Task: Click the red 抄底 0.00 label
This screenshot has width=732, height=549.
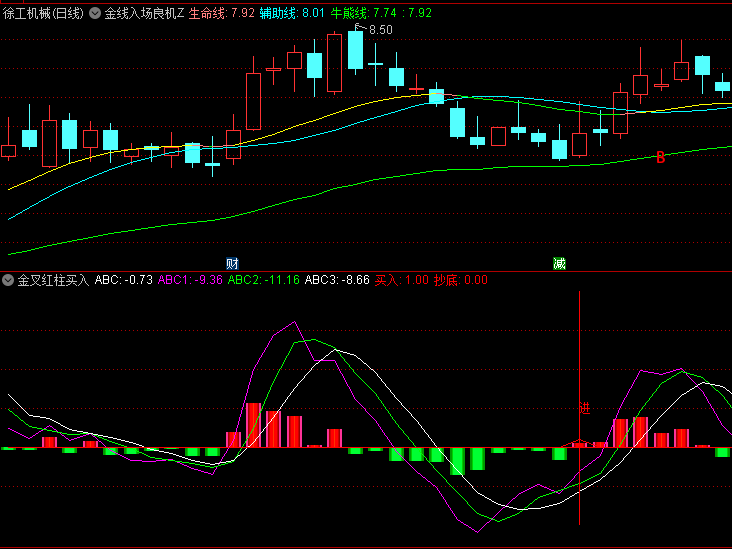Action: 460,280
